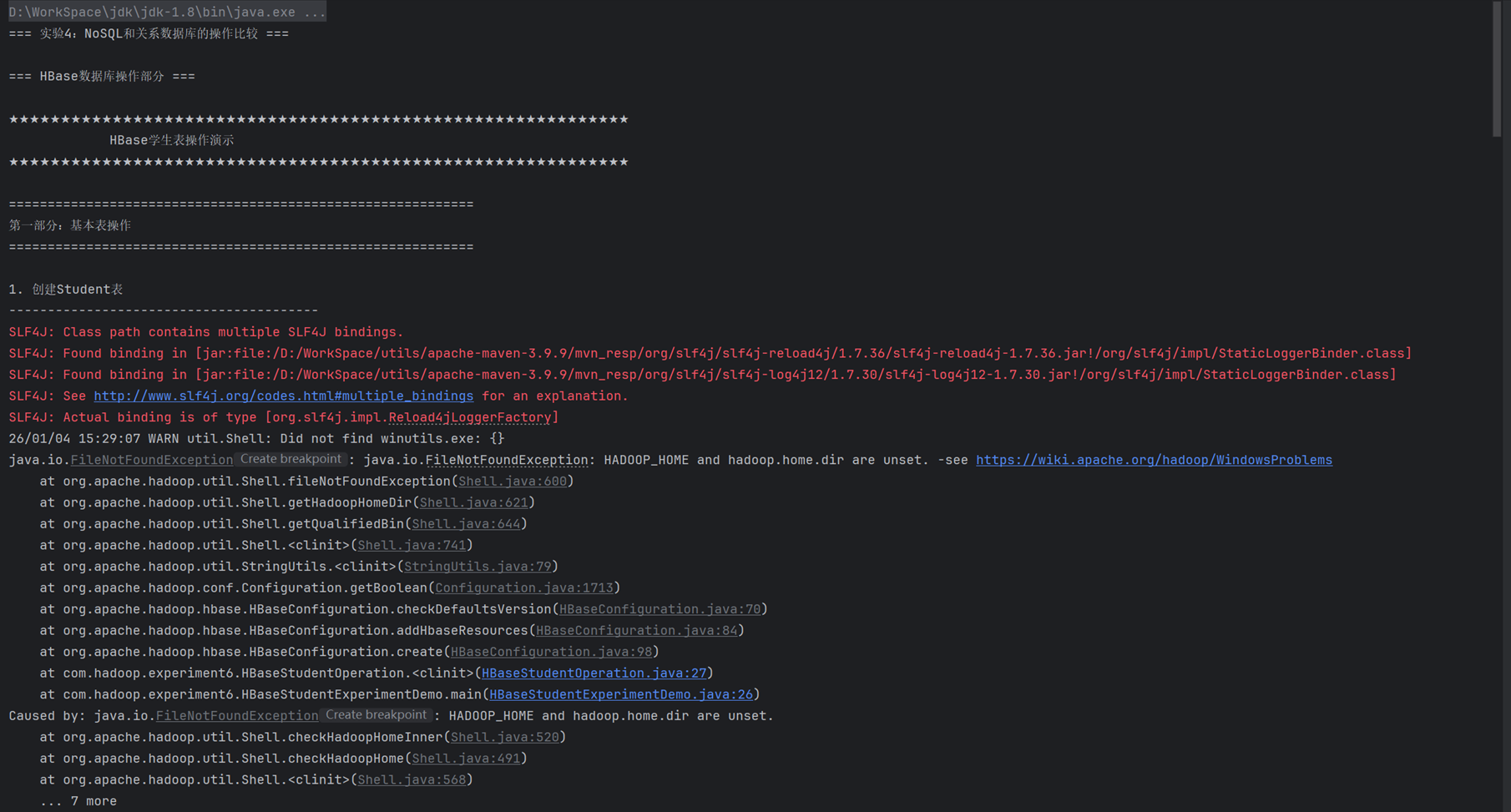Click 'SLF4J: Actual binding is of type' text
Image resolution: width=1511 pixels, height=812 pixels.
[133, 417]
